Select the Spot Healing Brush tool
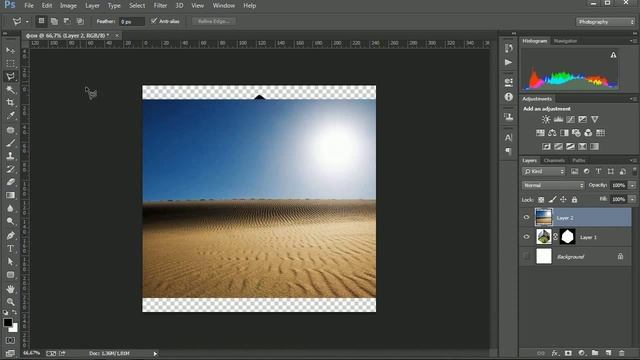The image size is (640, 360). (x=11, y=130)
